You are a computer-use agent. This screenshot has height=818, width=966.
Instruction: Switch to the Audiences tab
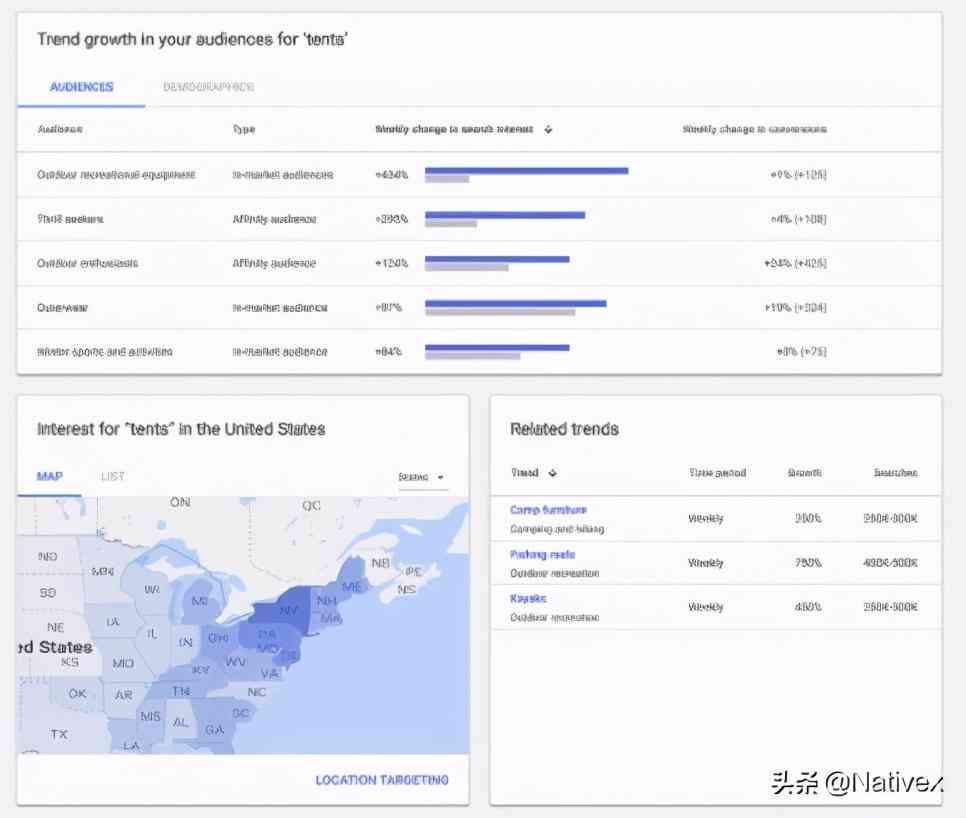(81, 87)
